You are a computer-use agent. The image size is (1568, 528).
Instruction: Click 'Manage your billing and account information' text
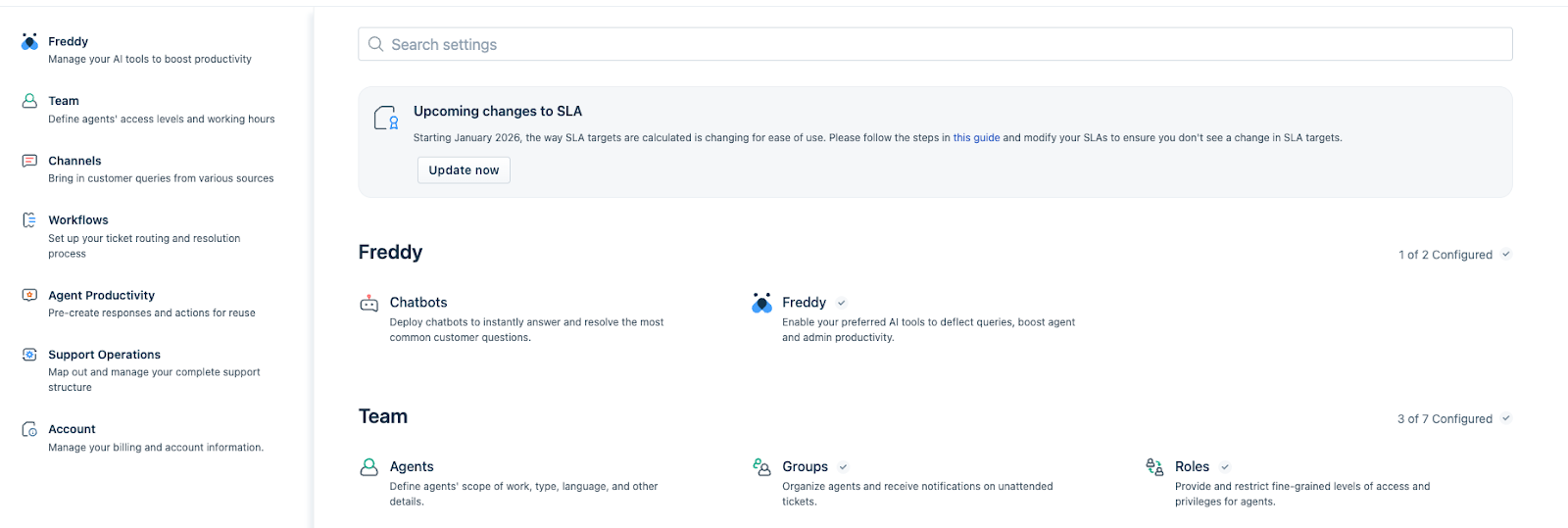pos(156,448)
